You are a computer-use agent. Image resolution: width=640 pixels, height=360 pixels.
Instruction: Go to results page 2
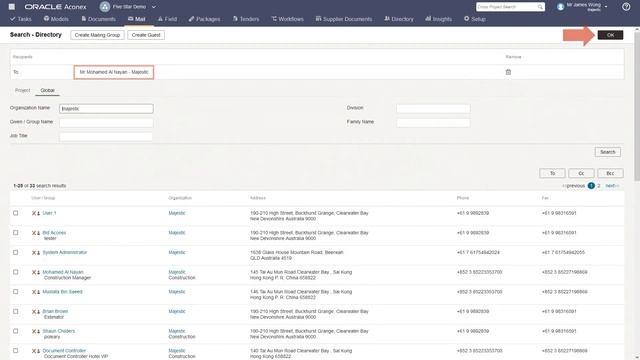(599, 186)
